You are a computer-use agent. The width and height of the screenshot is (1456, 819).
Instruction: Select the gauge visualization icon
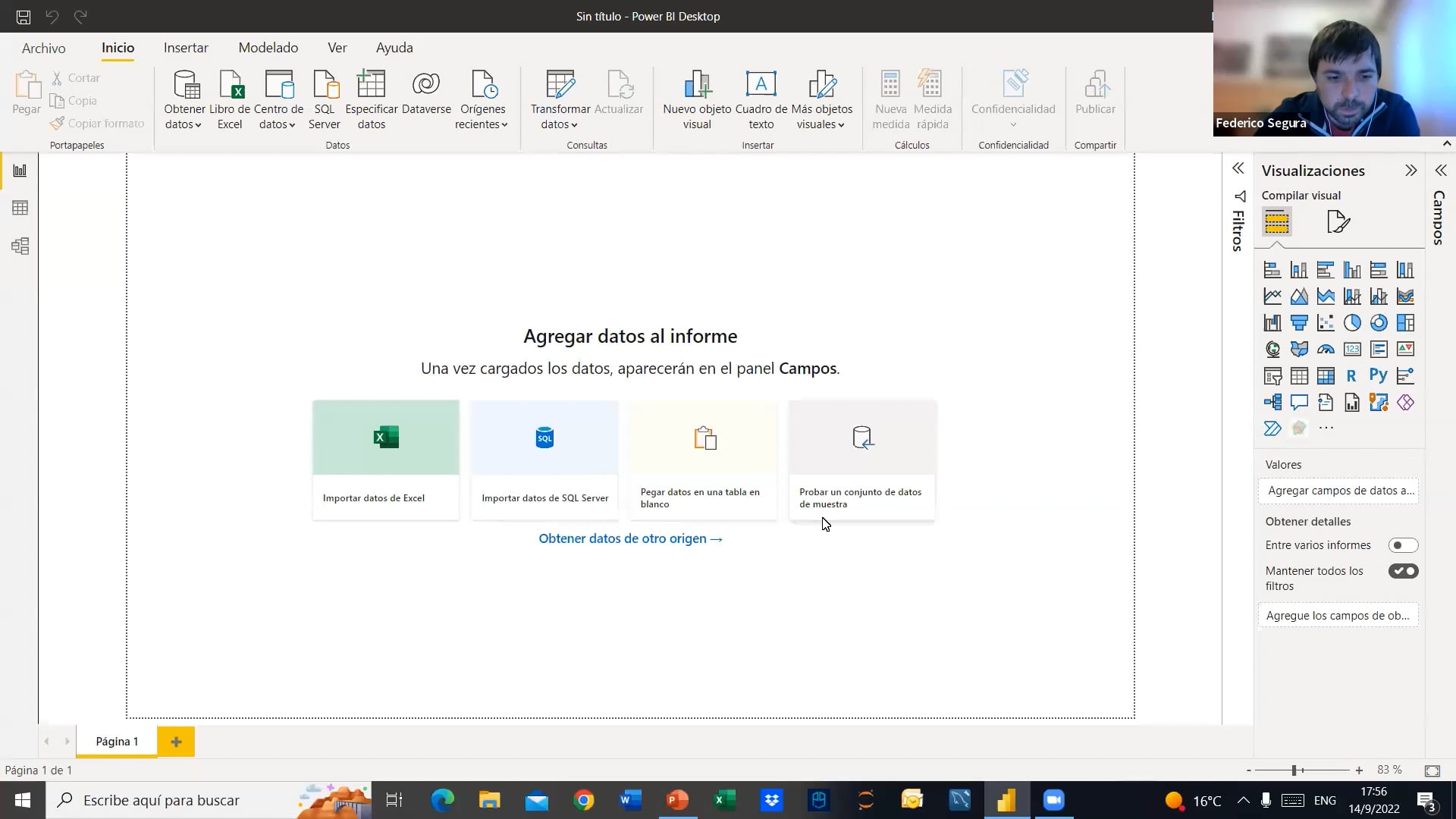(x=1326, y=348)
